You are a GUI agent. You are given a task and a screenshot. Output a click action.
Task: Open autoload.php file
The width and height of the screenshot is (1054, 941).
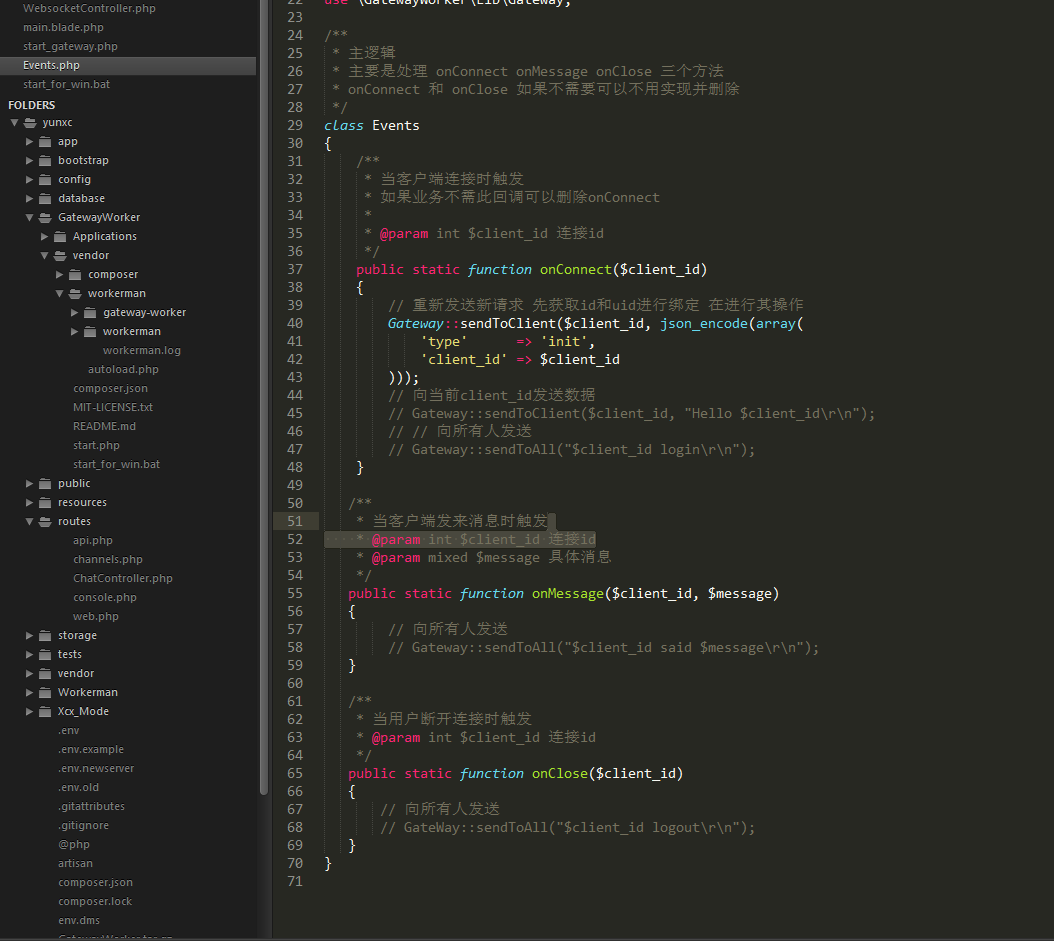[x=123, y=369]
